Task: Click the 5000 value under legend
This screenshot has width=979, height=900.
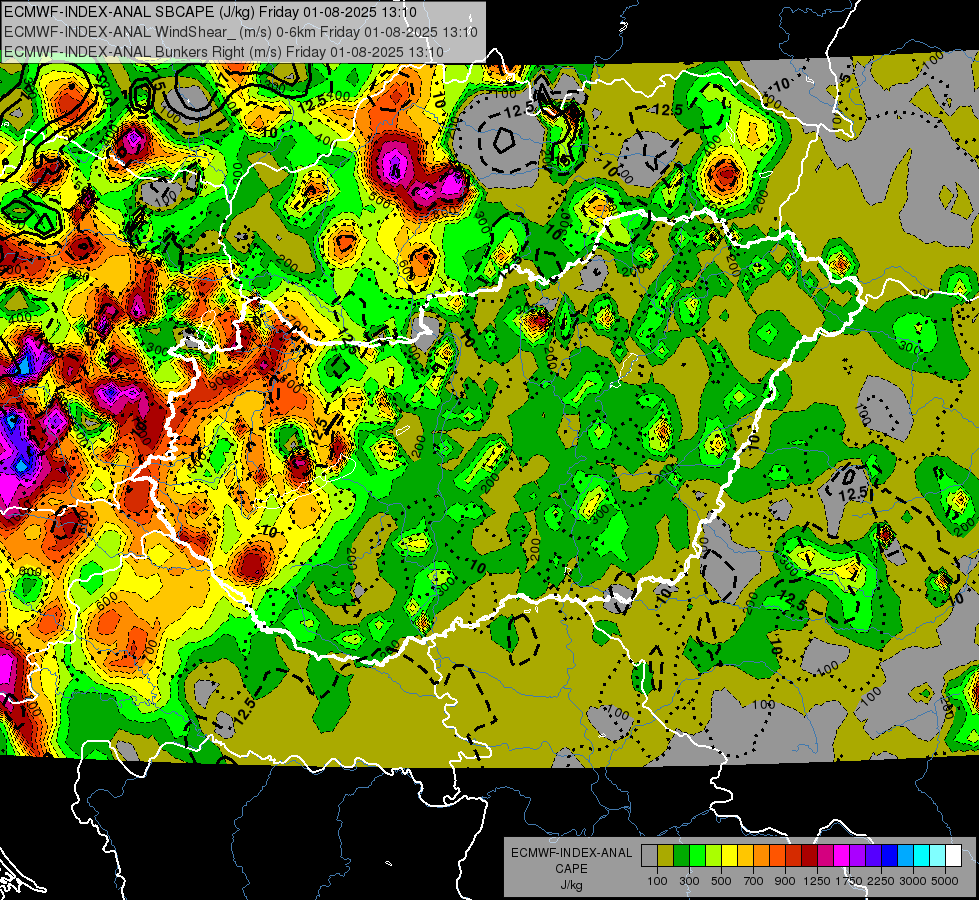Action: coord(945,881)
